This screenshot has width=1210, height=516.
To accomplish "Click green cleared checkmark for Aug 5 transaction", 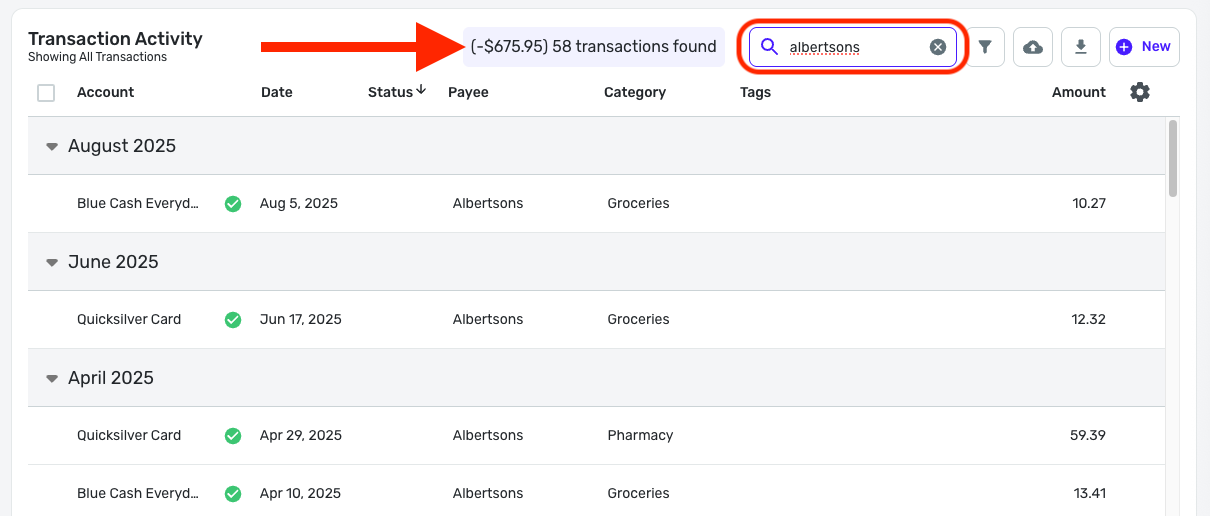I will [233, 204].
